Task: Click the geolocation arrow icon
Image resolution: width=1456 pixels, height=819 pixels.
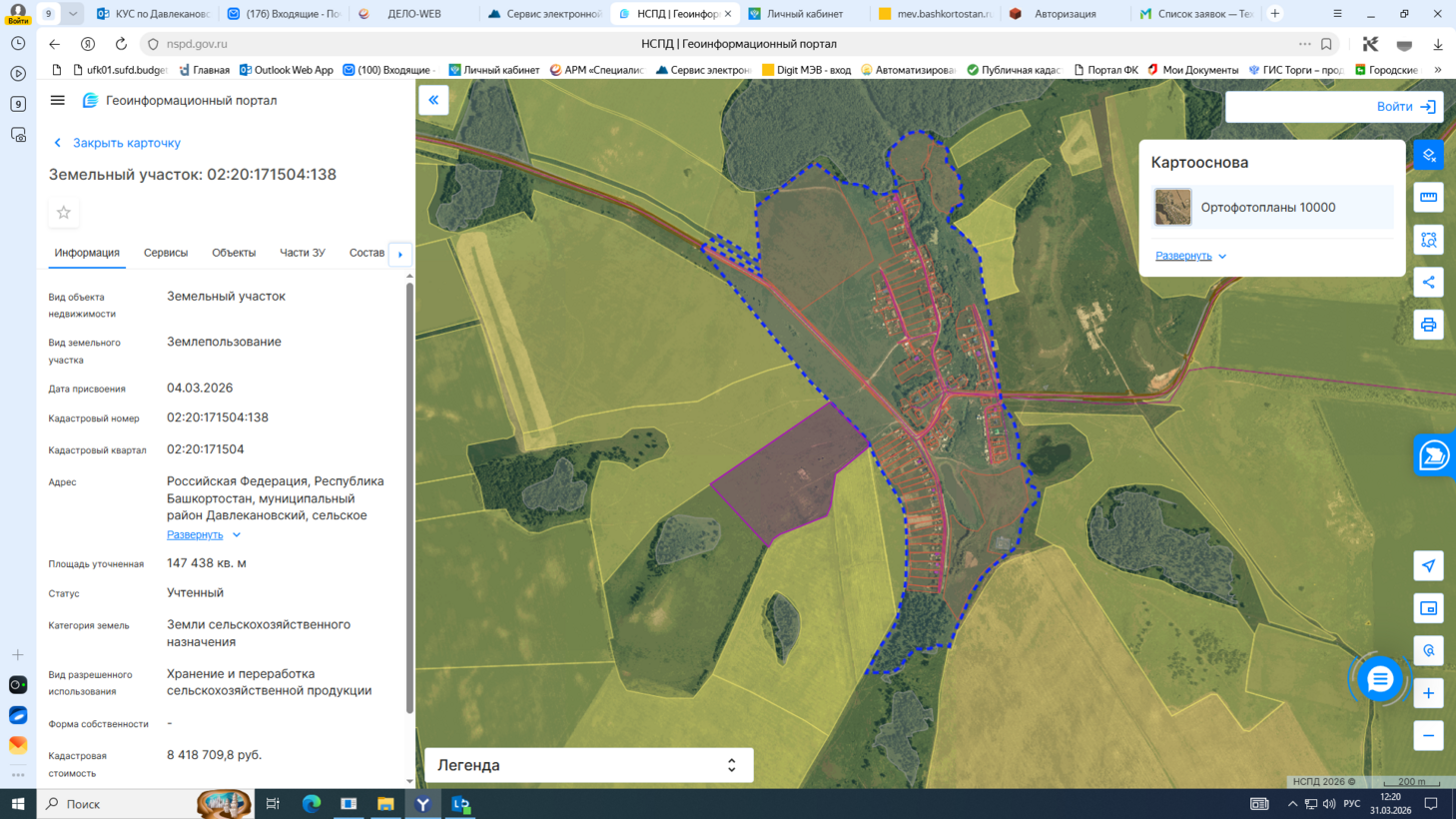Action: (1429, 566)
